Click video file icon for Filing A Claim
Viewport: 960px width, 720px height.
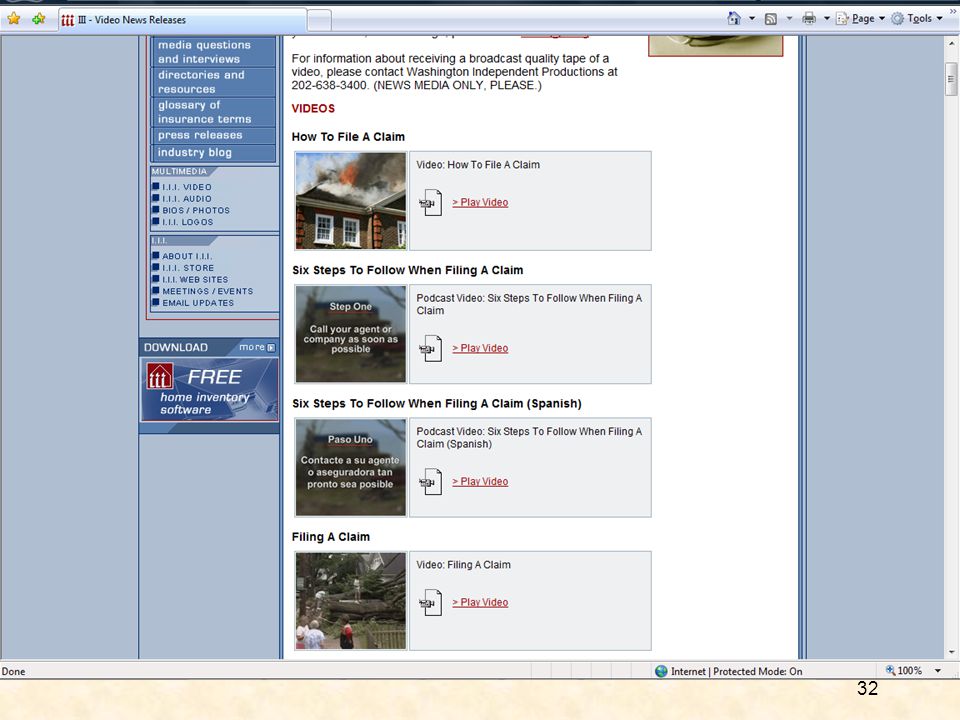[430, 602]
